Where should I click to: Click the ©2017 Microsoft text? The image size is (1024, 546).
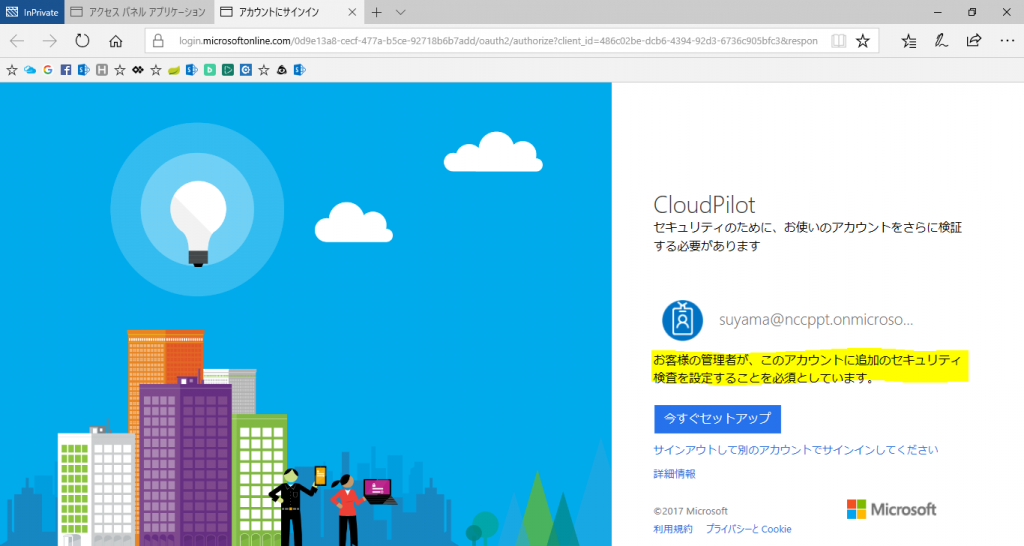[690, 511]
